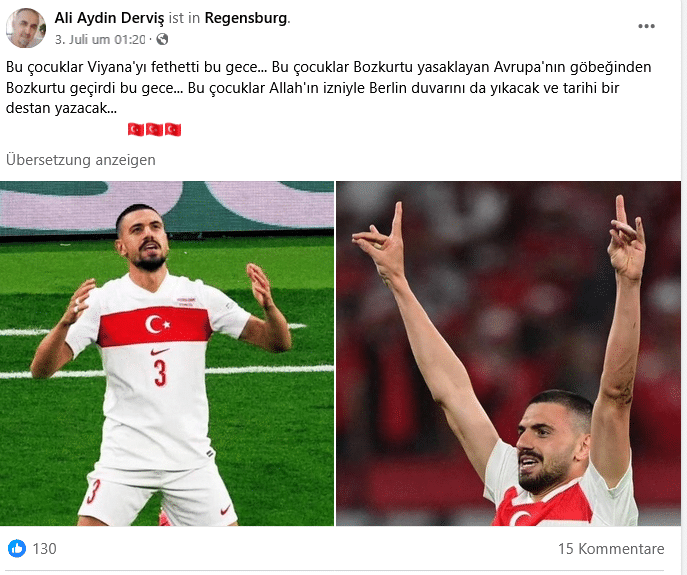The width and height of the screenshot is (687, 575).
Task: Click the Turkish post text paragraph
Action: coord(329,87)
